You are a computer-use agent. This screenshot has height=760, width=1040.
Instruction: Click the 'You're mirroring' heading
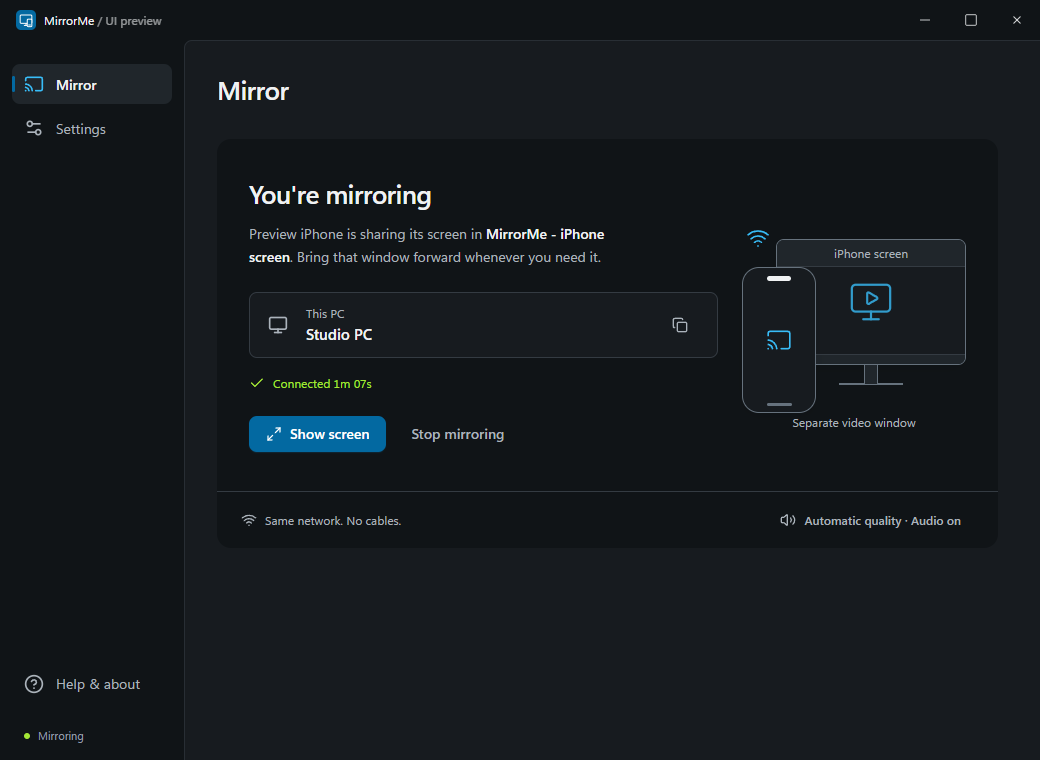coord(340,196)
